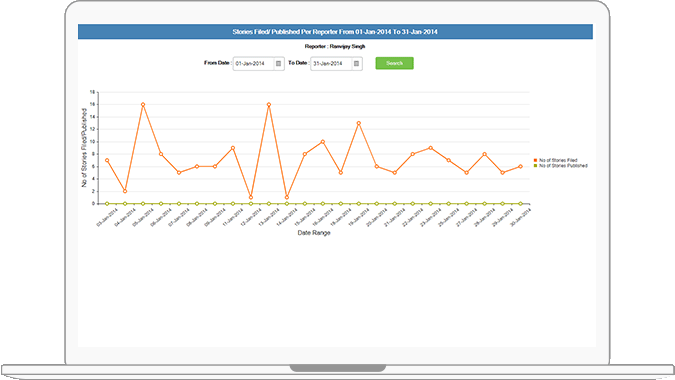Click the Stories Filed/Published Per Reporter header

click(335, 32)
